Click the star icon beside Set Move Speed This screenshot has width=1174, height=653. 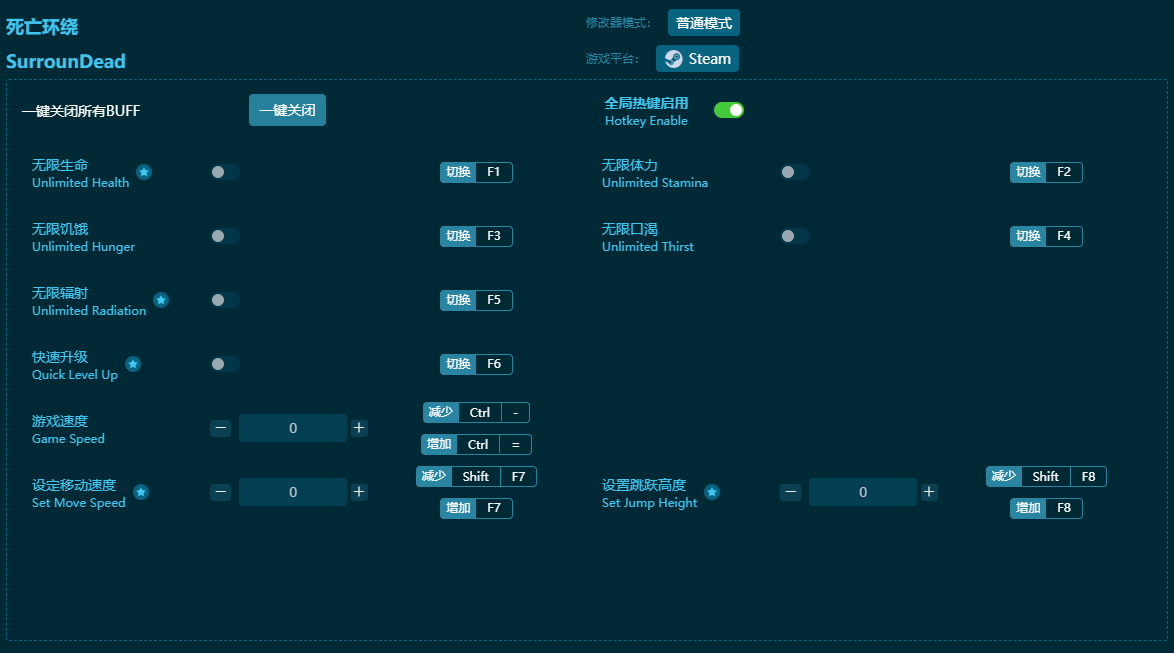[141, 492]
